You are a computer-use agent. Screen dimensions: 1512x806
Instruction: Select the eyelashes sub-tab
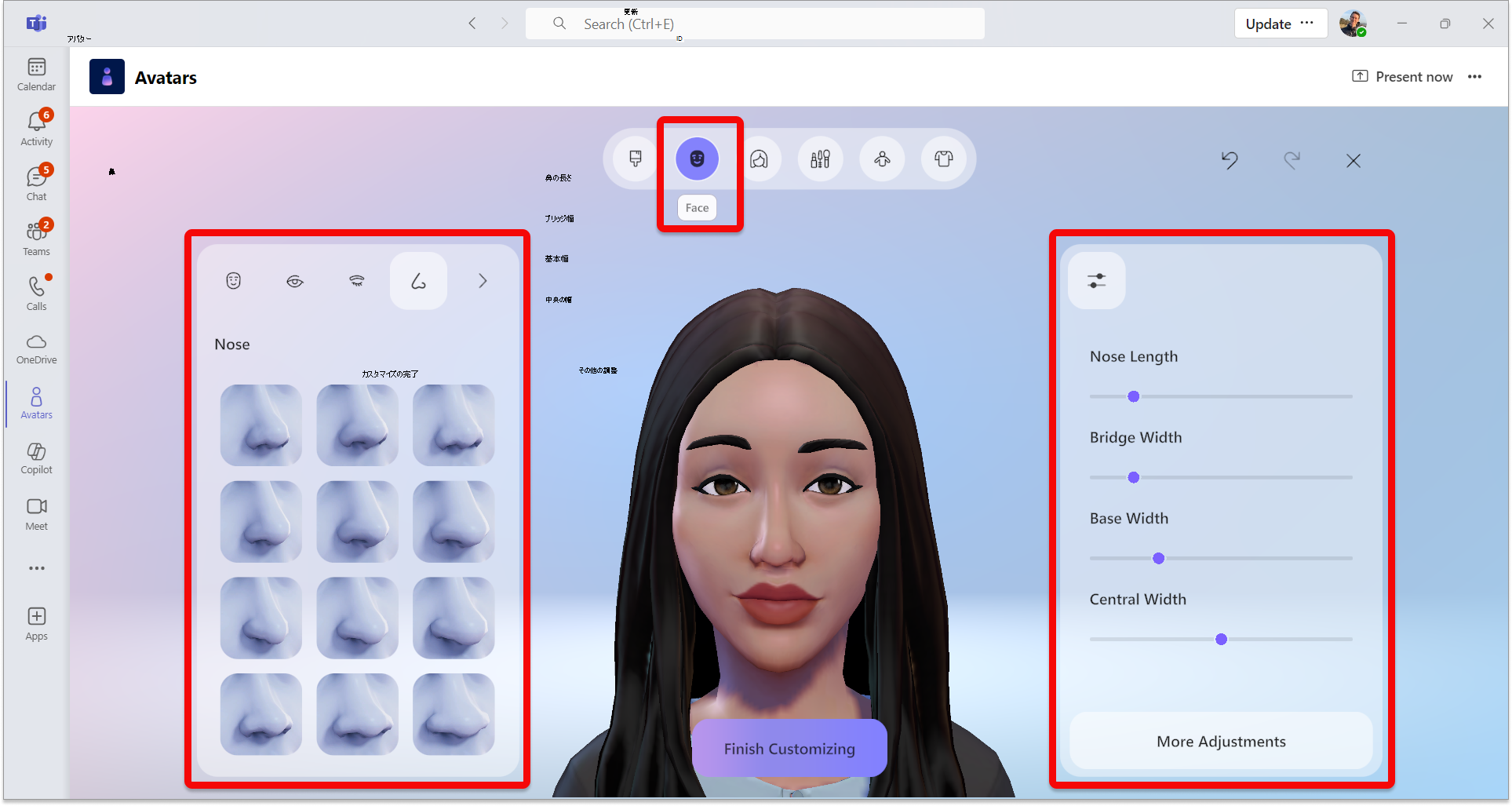pos(357,281)
